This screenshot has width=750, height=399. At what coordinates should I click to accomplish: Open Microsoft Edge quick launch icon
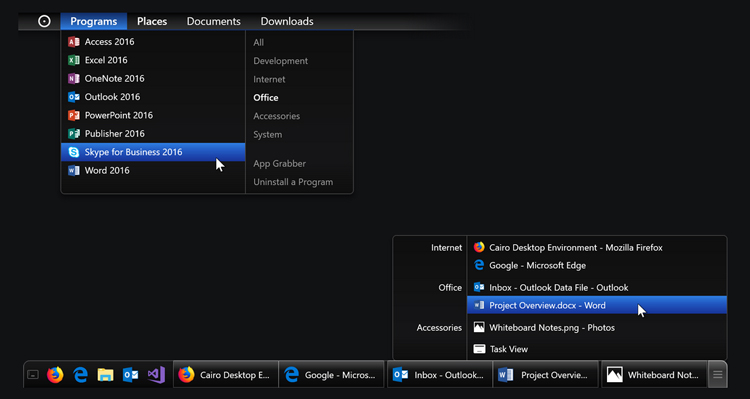click(x=80, y=375)
